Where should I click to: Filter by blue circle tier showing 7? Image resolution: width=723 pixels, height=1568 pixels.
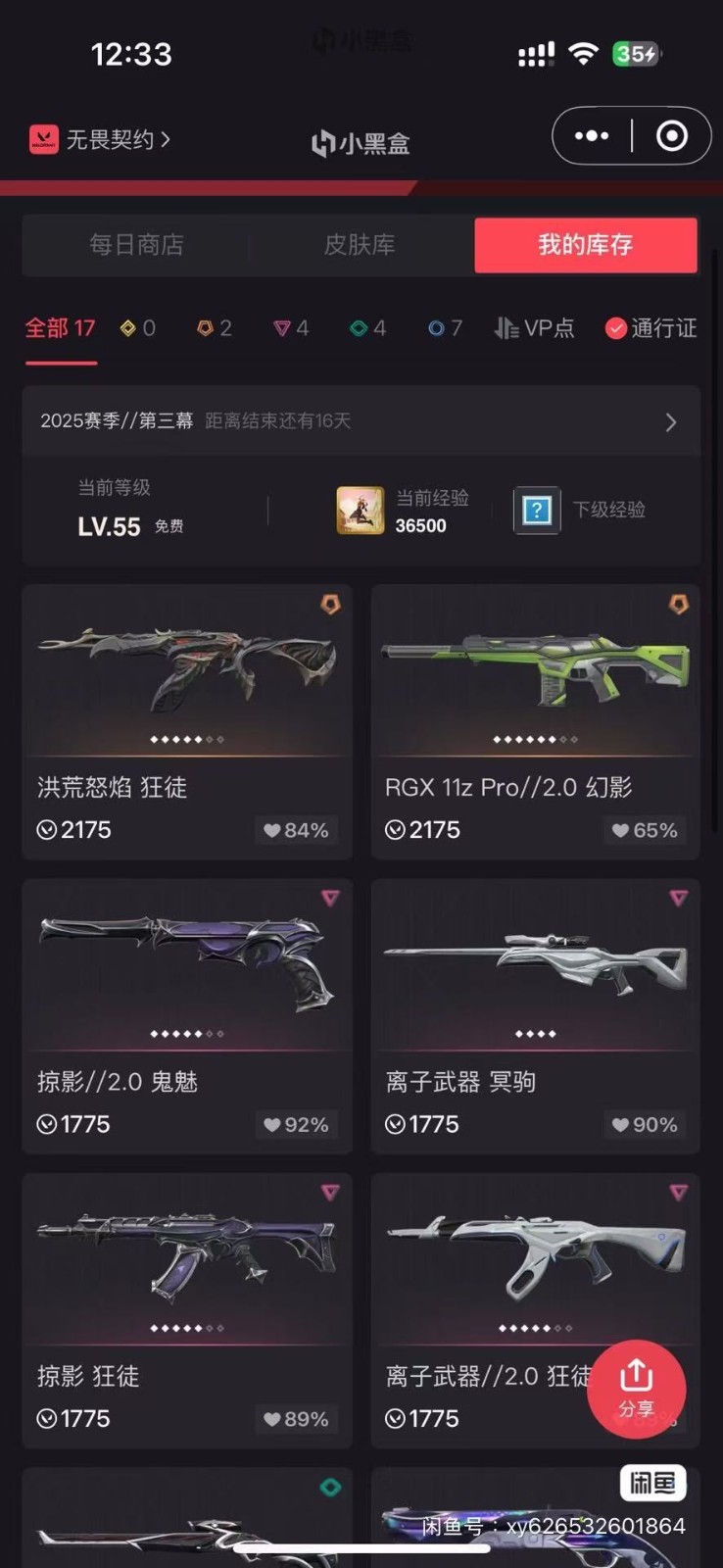(x=445, y=328)
